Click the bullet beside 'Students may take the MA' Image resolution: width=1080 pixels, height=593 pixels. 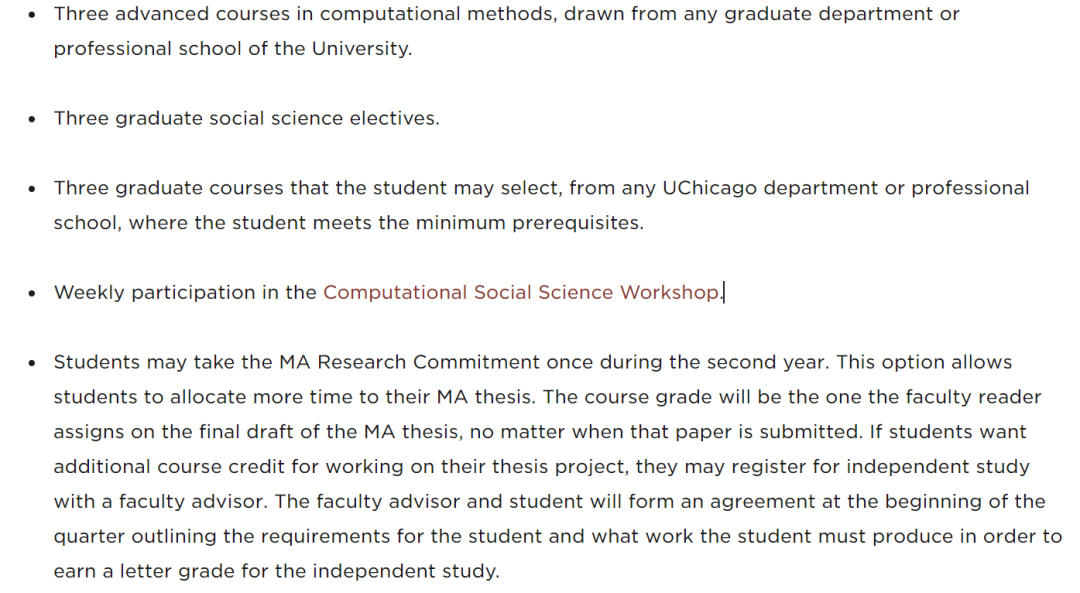coord(33,364)
